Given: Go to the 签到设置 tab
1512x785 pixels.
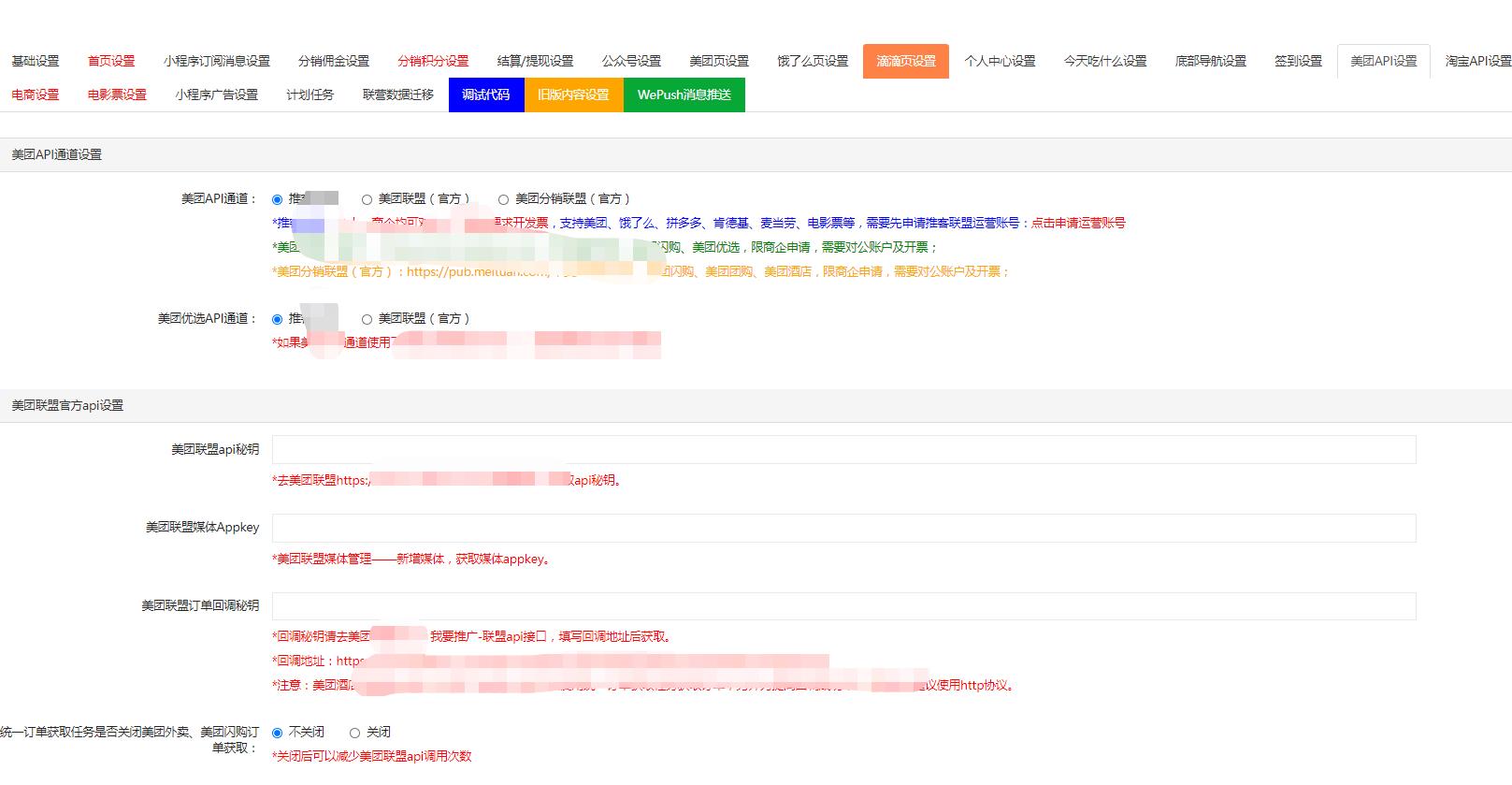Looking at the screenshot, I should coord(1299,61).
